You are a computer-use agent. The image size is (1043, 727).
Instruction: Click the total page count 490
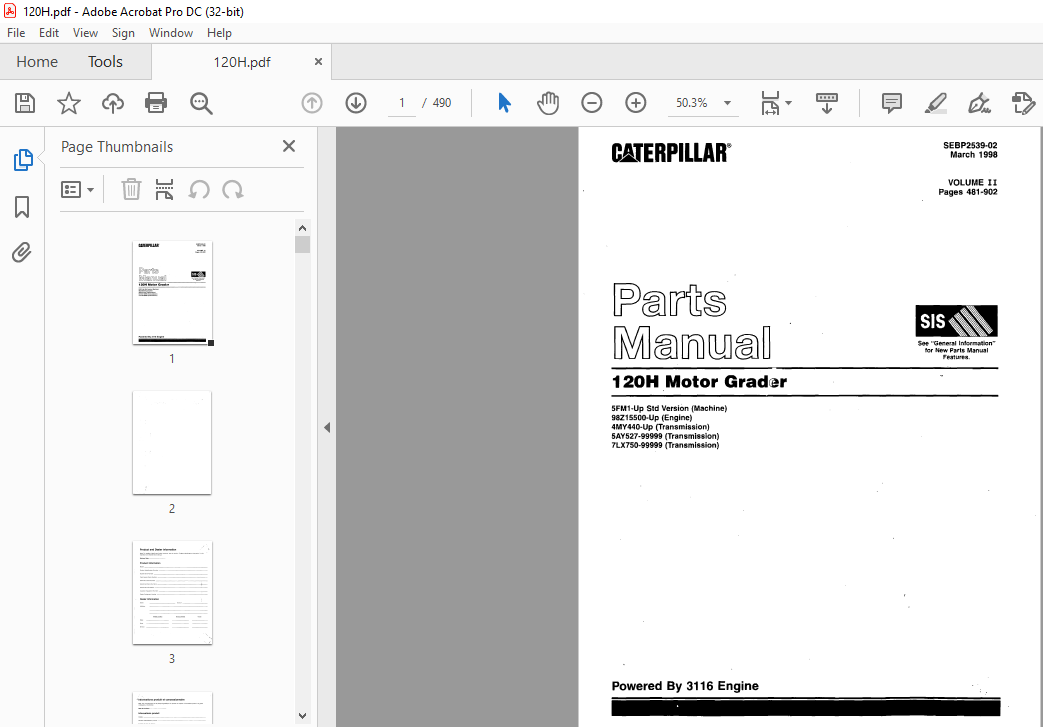click(x=442, y=103)
